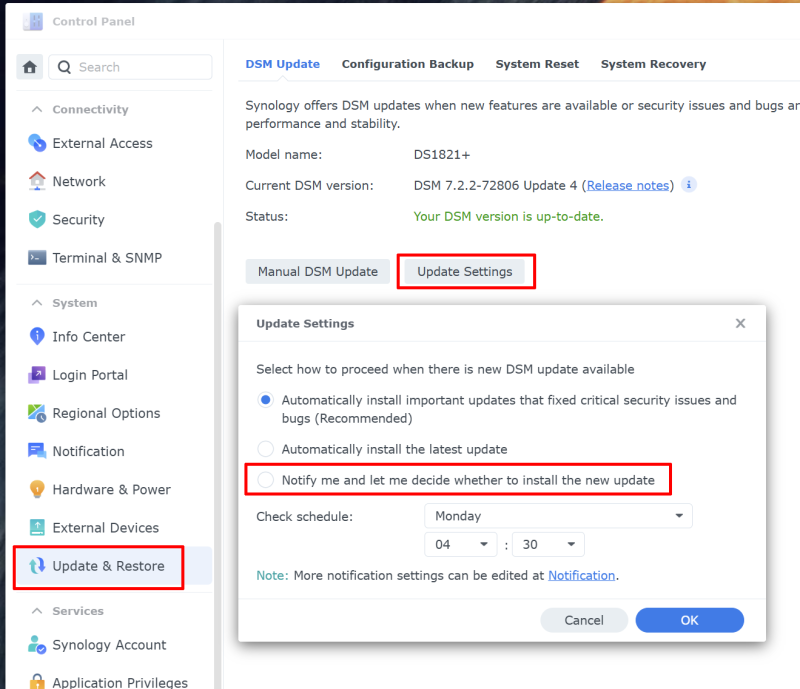Click the Home icon in Control Panel

pyautogui.click(x=30, y=67)
